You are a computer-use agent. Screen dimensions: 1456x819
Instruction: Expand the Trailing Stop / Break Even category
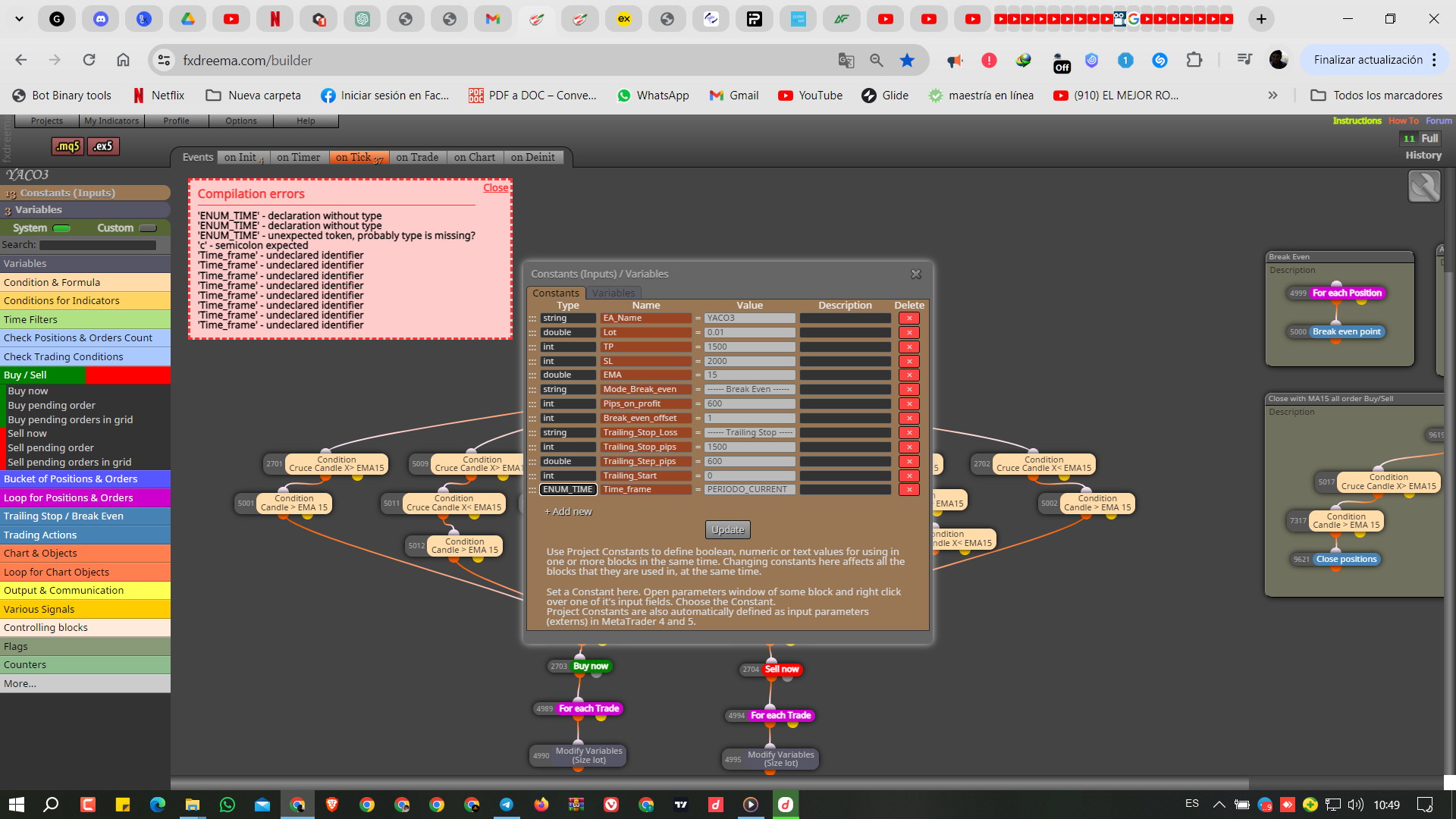tap(85, 516)
